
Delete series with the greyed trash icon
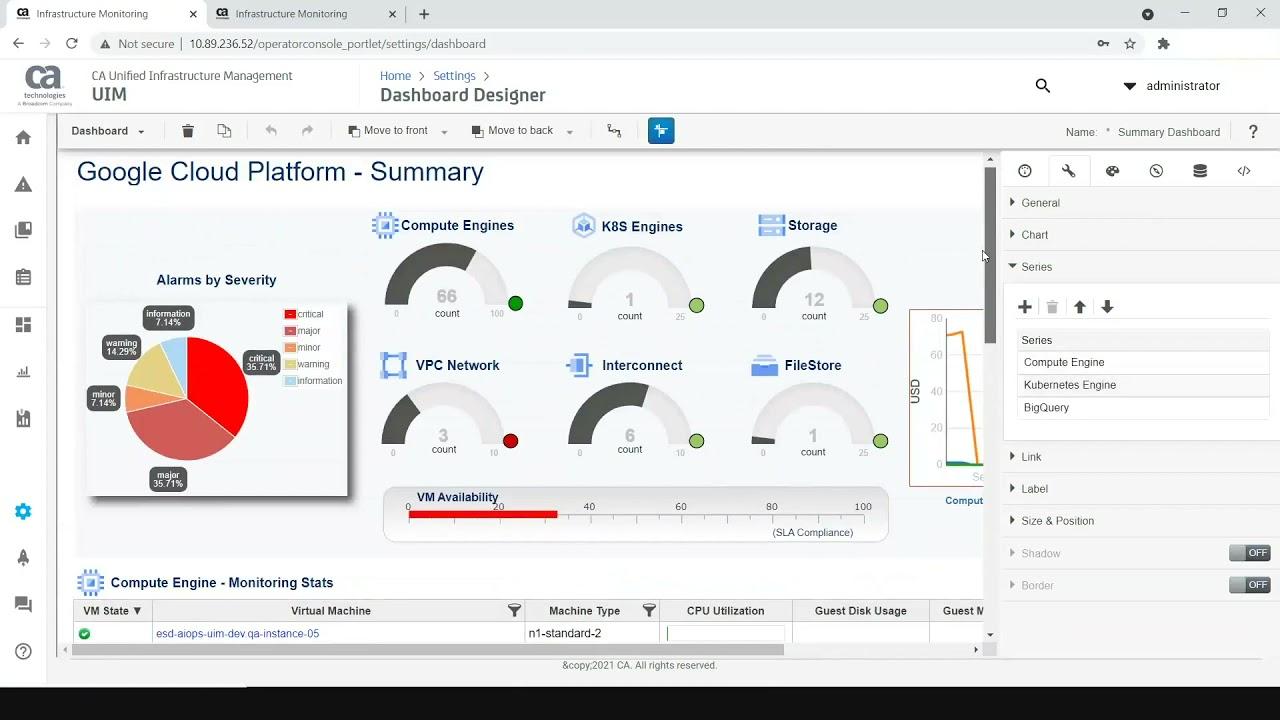[1052, 307]
